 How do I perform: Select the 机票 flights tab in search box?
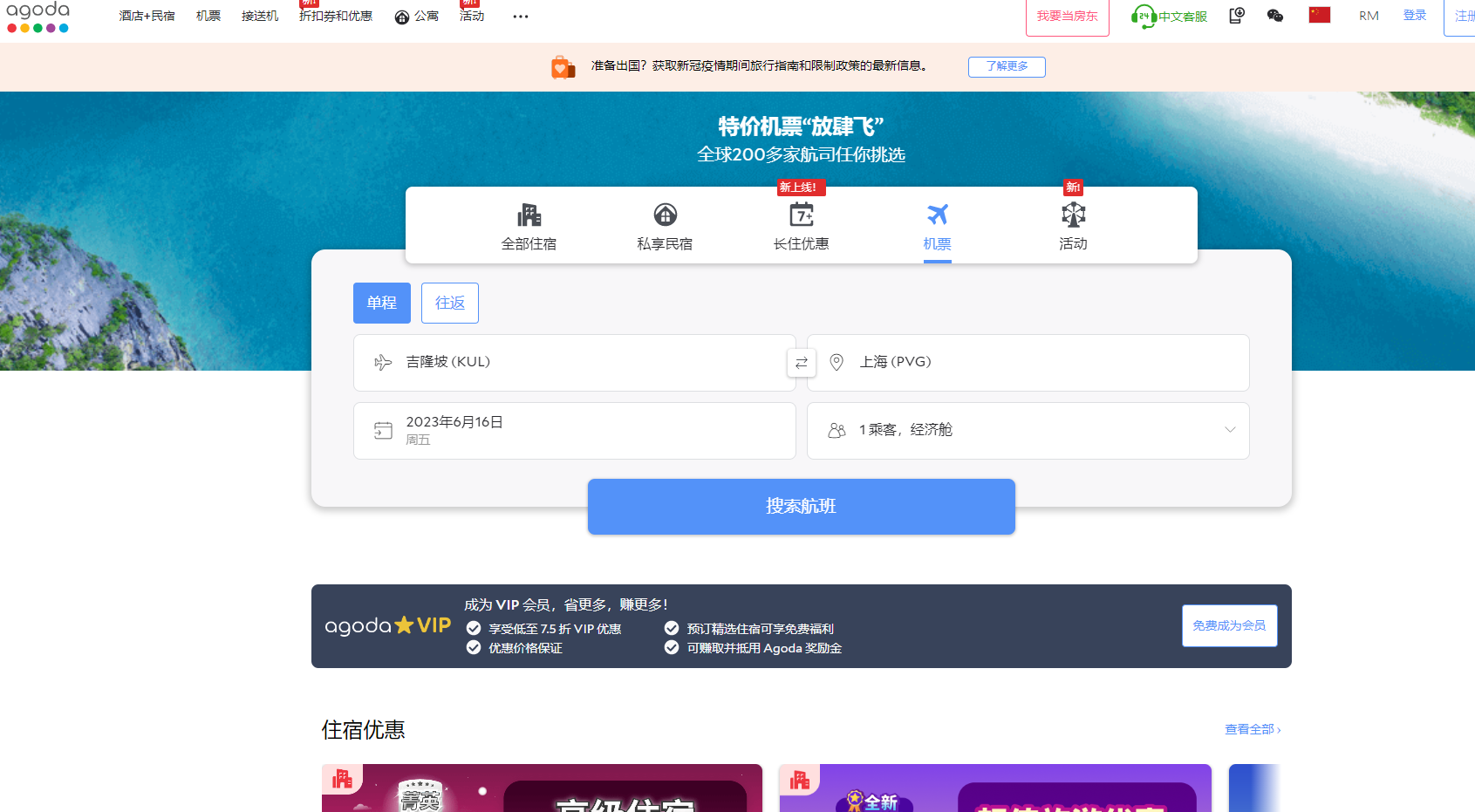[x=937, y=226]
